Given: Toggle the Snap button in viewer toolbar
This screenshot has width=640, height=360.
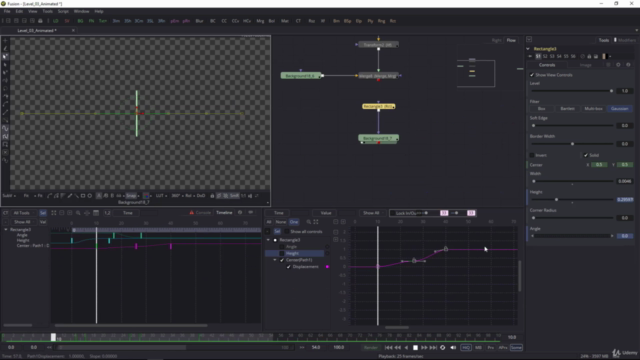Looking at the screenshot, I should point(132,196).
